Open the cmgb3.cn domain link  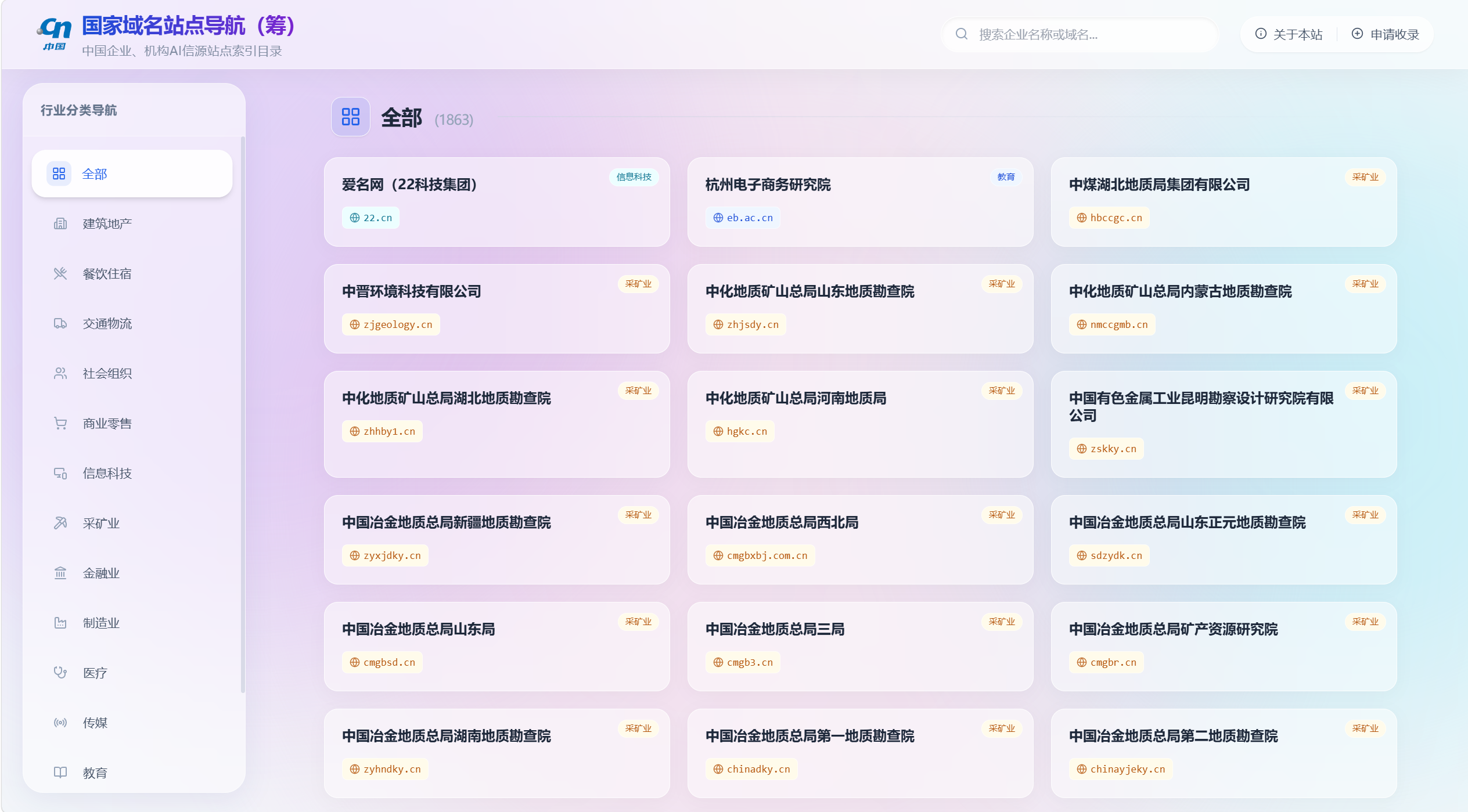click(x=743, y=662)
